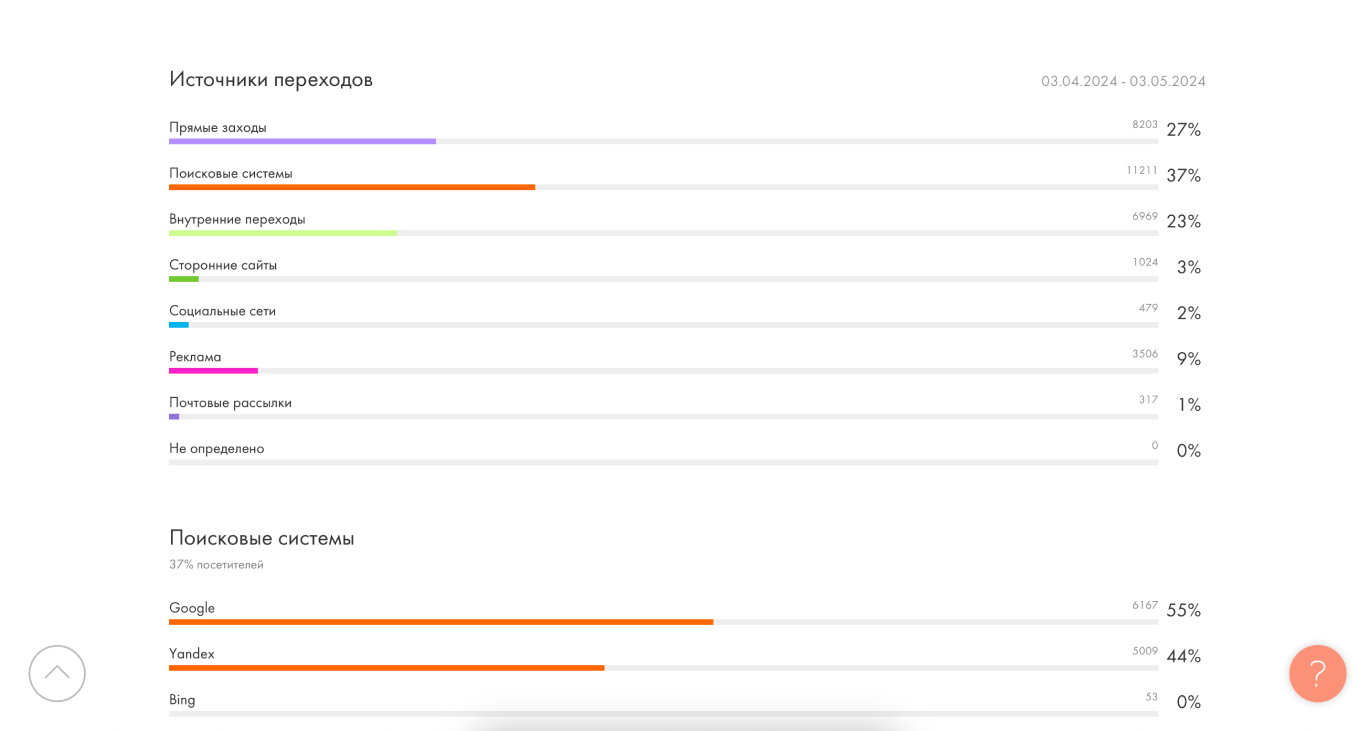Screen dimensions: 1360x731
Task: Click the orange Google progress bar
Action: pos(441,622)
